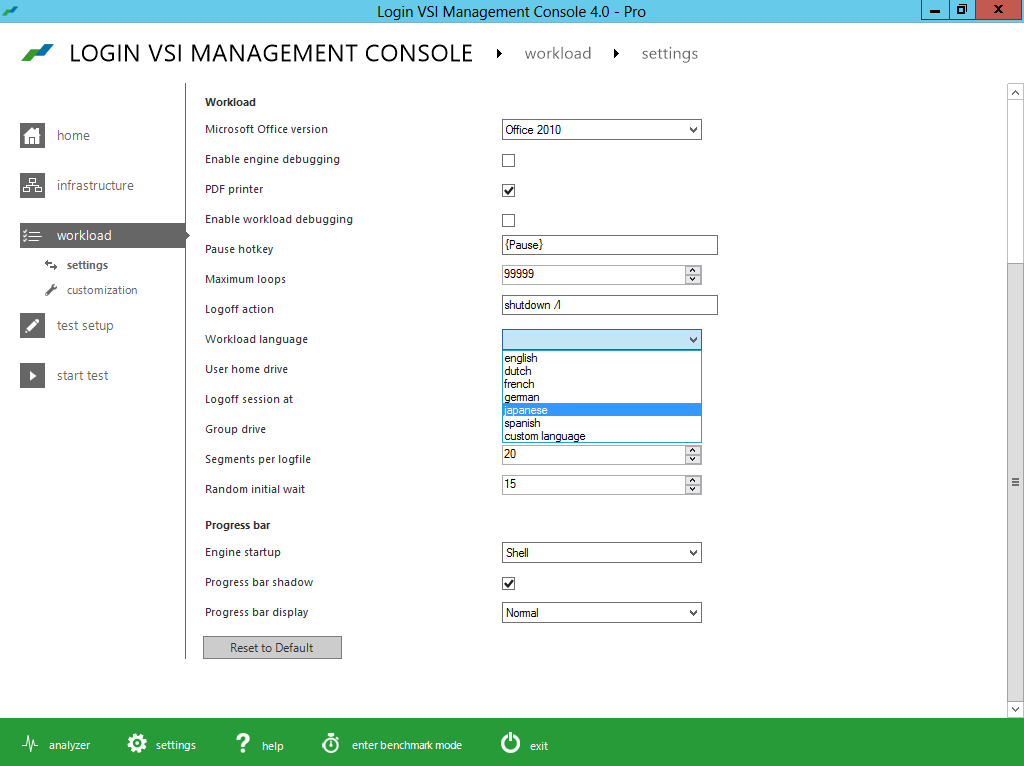Open infrastructure via its network icon
1024x766 pixels.
33,186
